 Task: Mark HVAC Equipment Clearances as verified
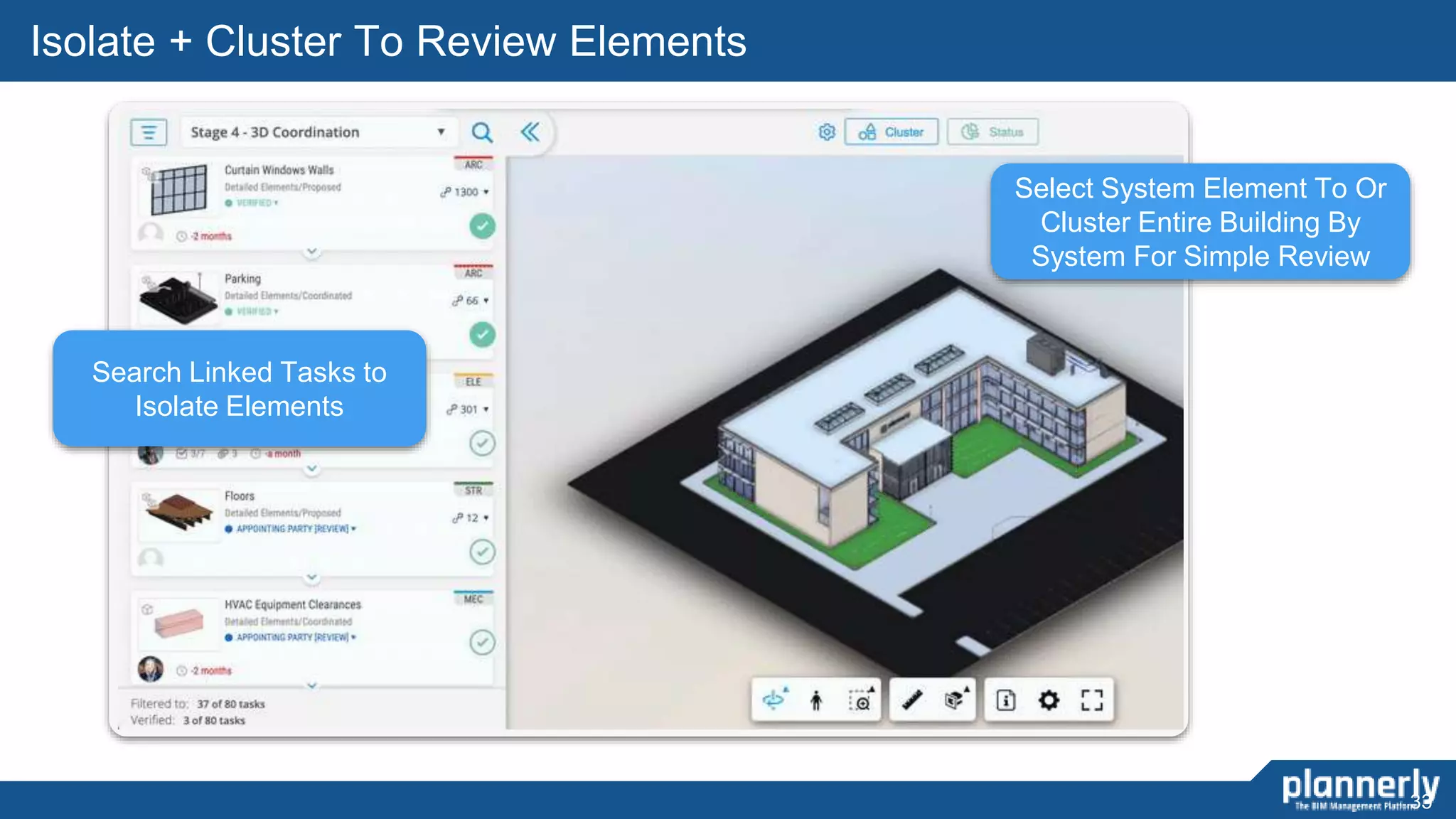click(482, 643)
